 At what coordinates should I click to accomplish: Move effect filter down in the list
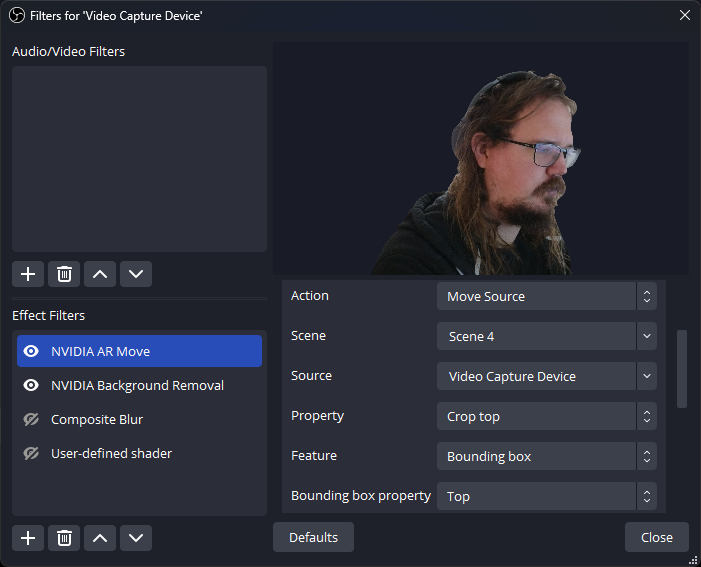pos(136,537)
